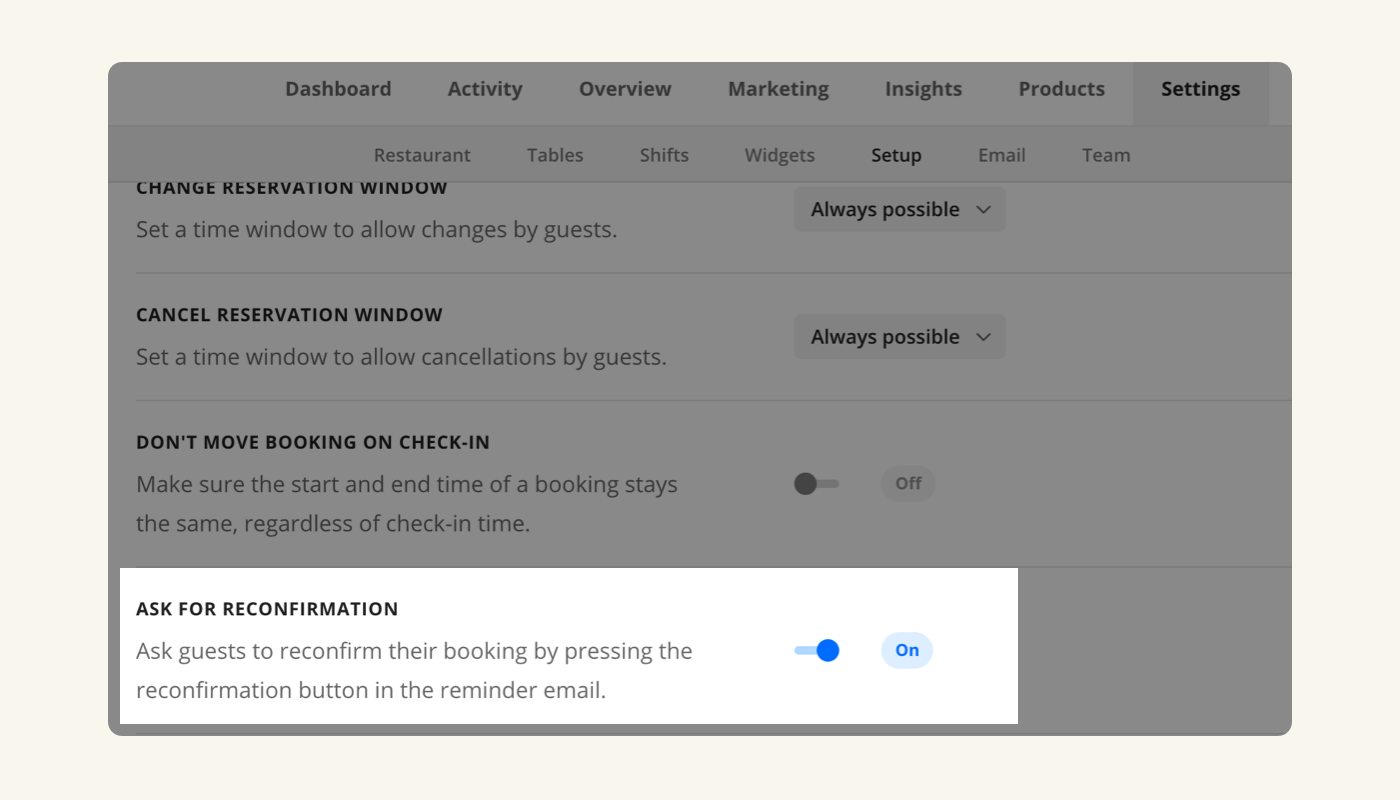Open the Dashboard tab
This screenshot has height=800, width=1400.
tap(338, 89)
